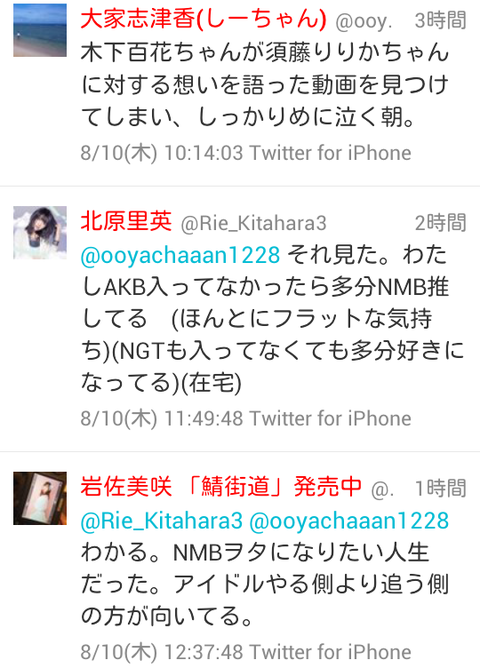
Task: Tap the @ooyachaaan1228 mention in 北原里英's reply
Action: pyautogui.click(x=180, y=255)
